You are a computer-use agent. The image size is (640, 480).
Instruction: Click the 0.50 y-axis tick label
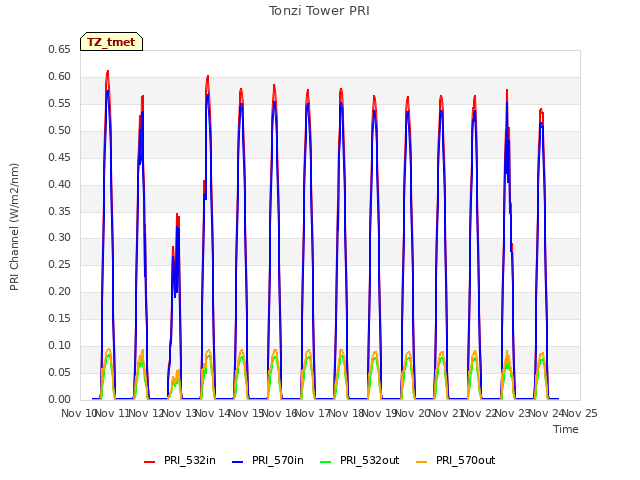click(59, 130)
